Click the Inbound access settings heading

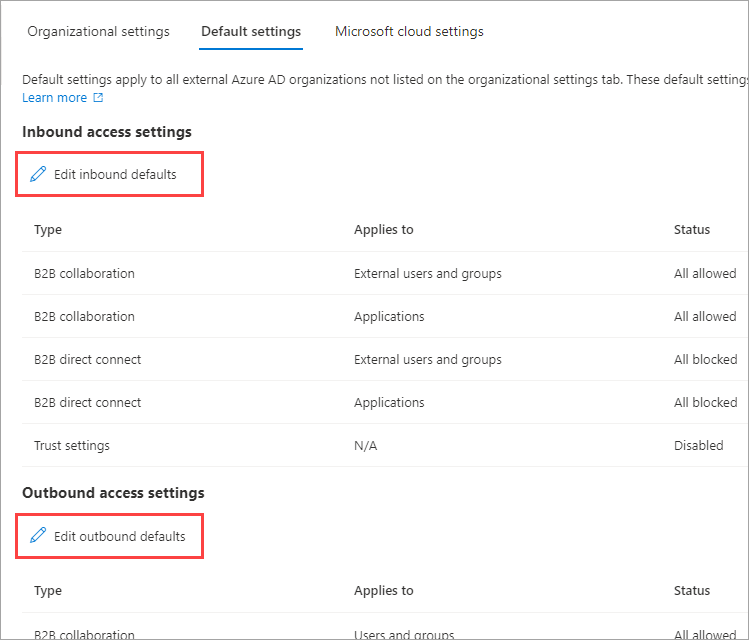pyautogui.click(x=107, y=132)
